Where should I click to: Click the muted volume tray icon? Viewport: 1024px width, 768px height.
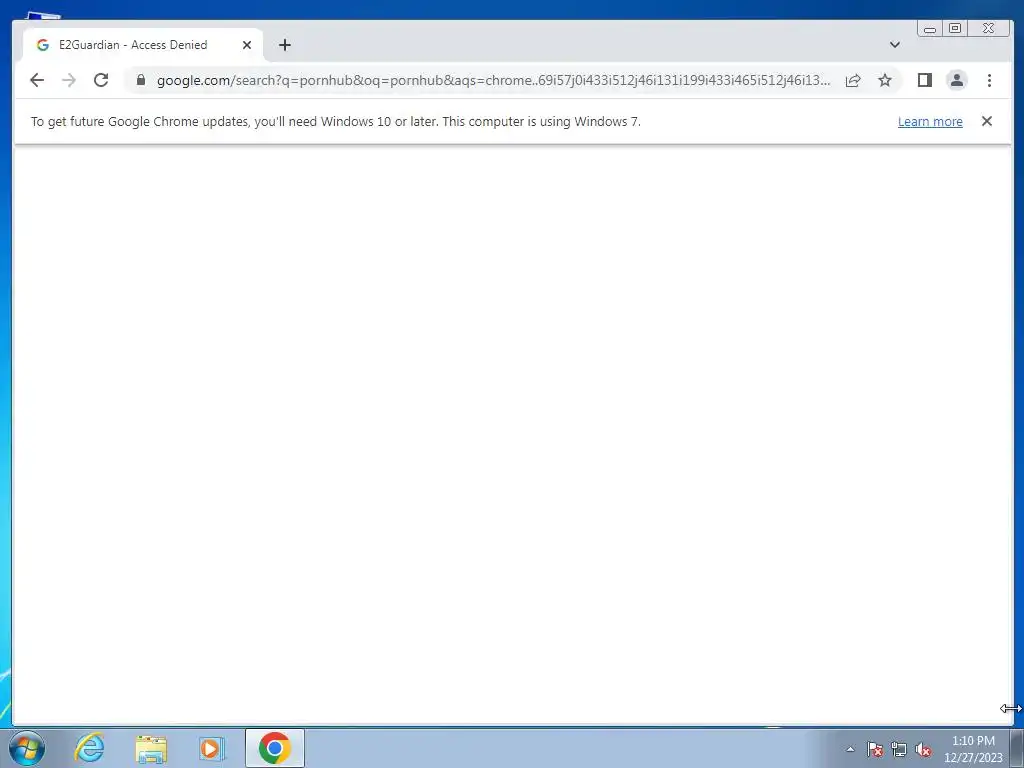point(923,749)
